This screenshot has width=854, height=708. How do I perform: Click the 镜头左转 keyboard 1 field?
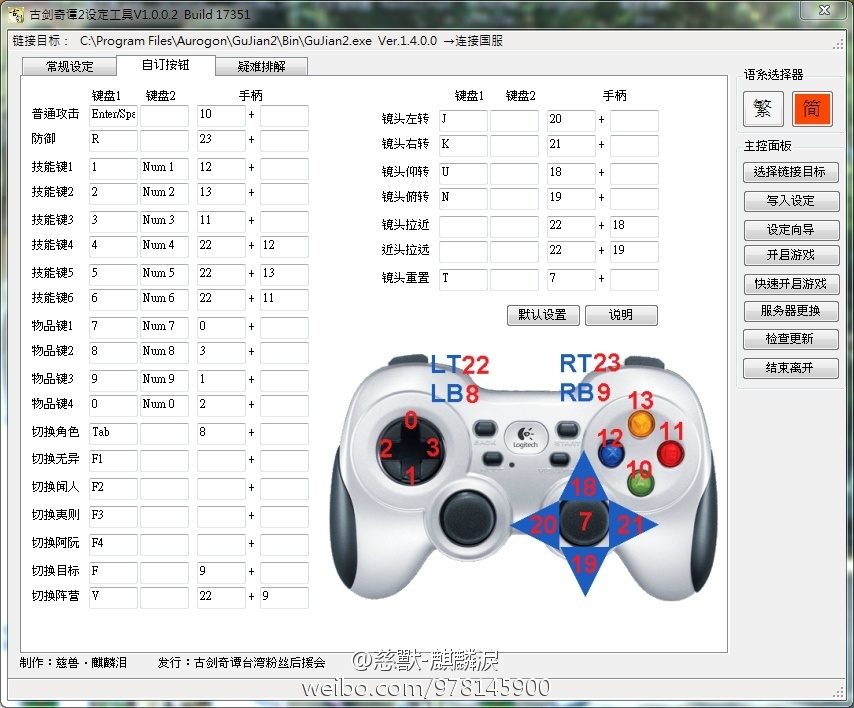[x=463, y=120]
